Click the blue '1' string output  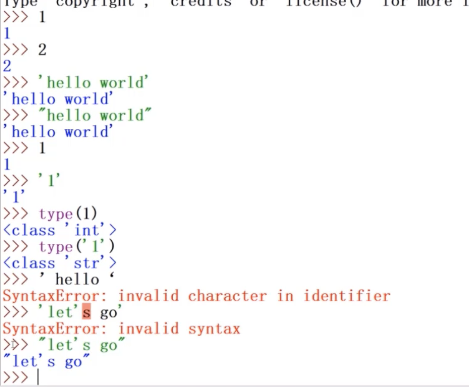click(x=14, y=197)
